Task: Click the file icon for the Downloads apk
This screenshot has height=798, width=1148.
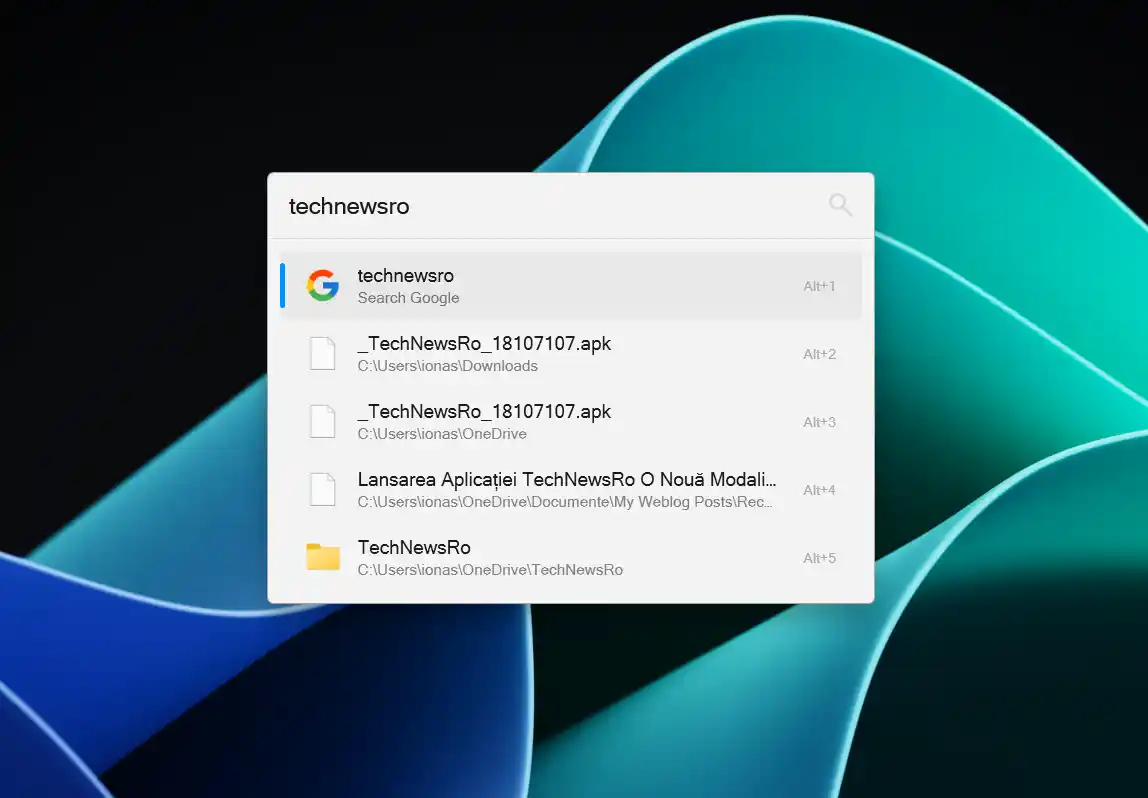Action: tap(322, 354)
